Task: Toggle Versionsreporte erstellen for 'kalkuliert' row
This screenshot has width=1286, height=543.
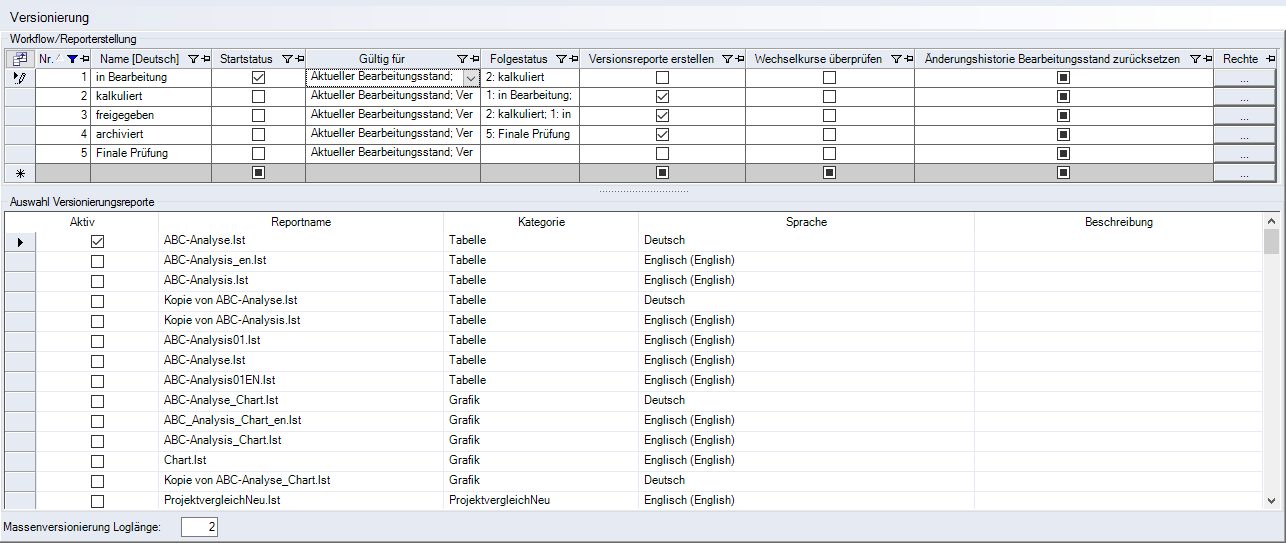Action: pos(662,97)
